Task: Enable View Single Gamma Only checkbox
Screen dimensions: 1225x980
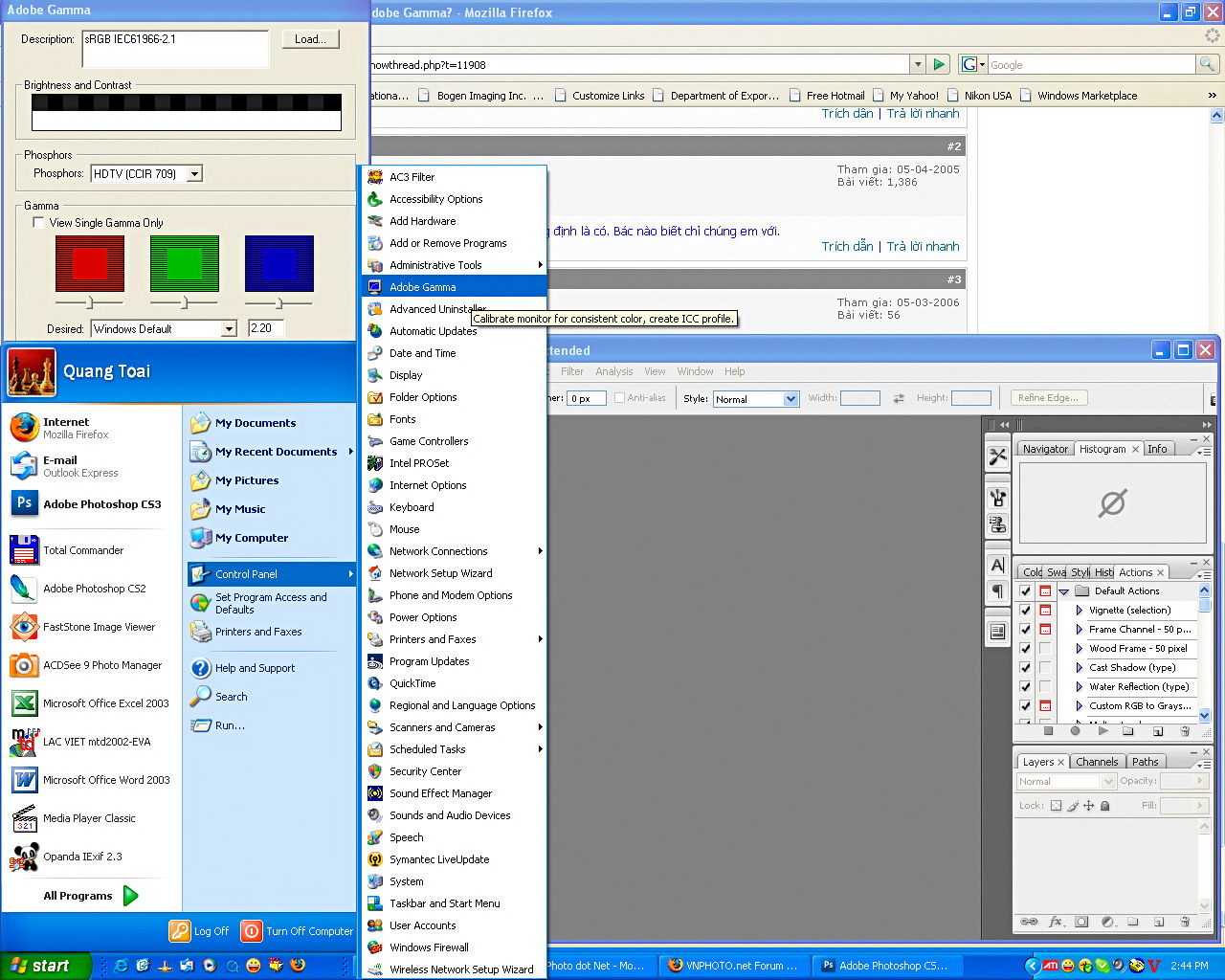Action: click(x=38, y=223)
